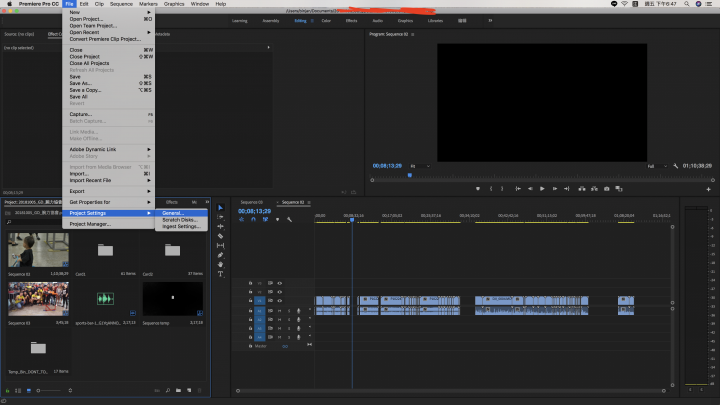Toggle project writable lock icon
This screenshot has width=720, height=405.
[7, 390]
